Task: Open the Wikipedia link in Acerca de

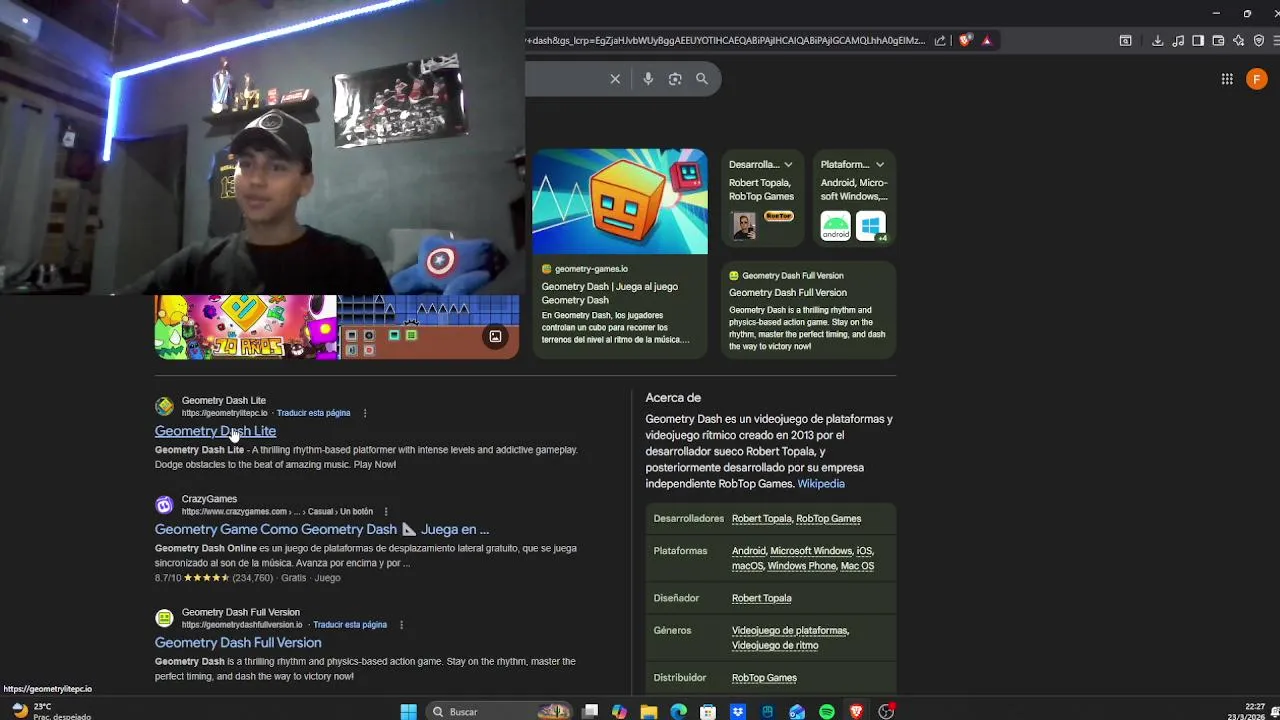Action: (821, 484)
